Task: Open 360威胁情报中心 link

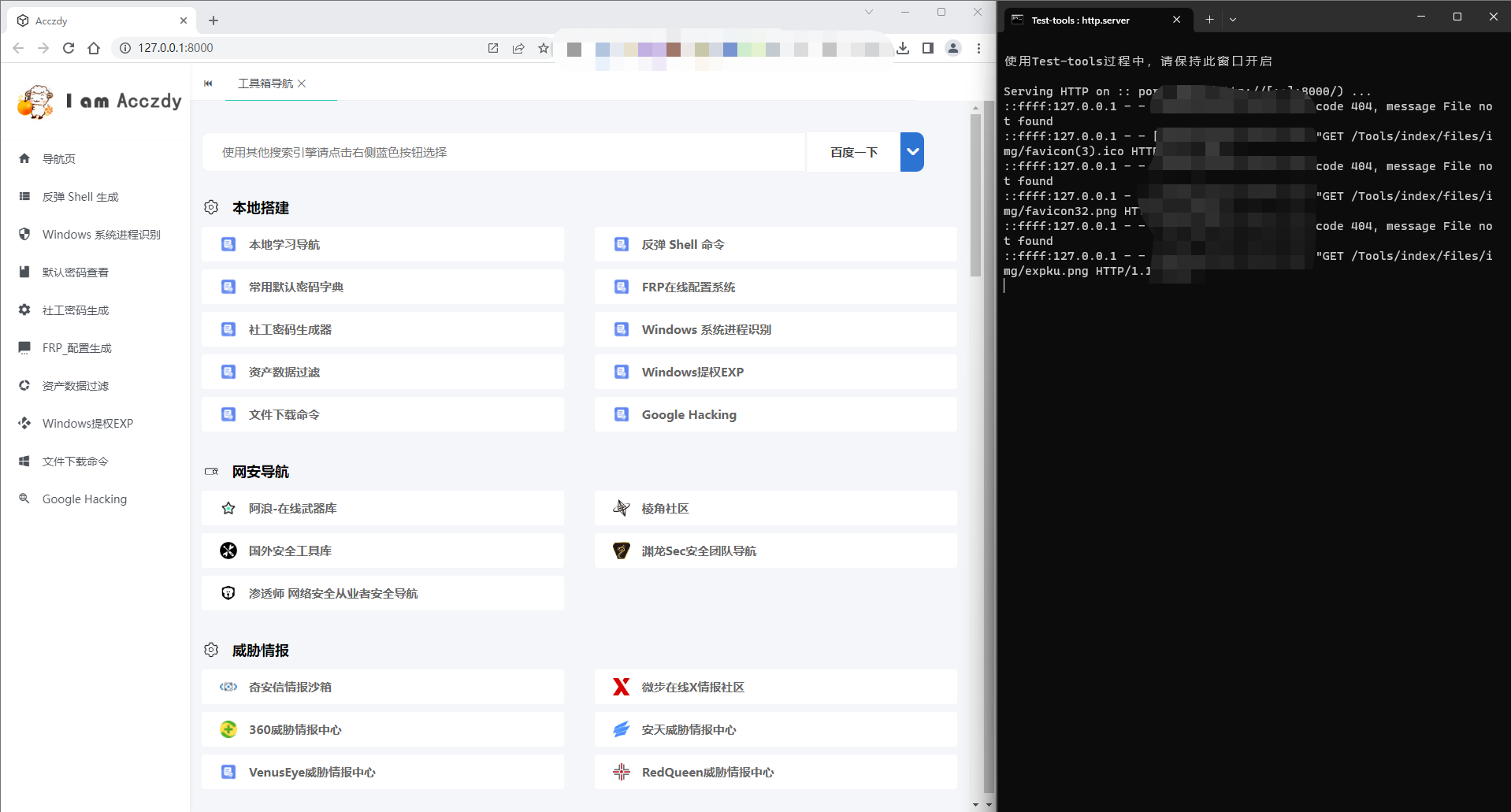Action: pyautogui.click(x=383, y=730)
